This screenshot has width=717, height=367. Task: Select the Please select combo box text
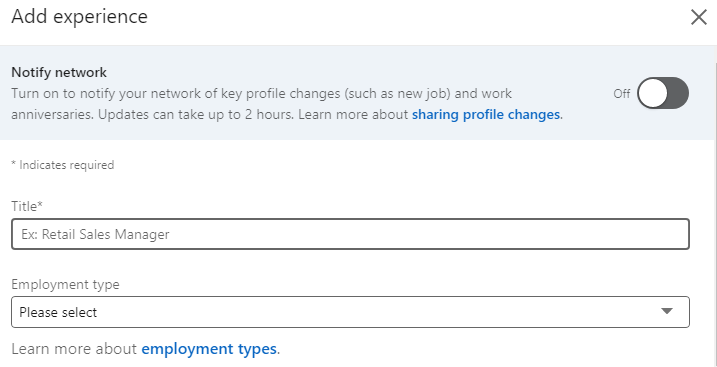point(58,313)
